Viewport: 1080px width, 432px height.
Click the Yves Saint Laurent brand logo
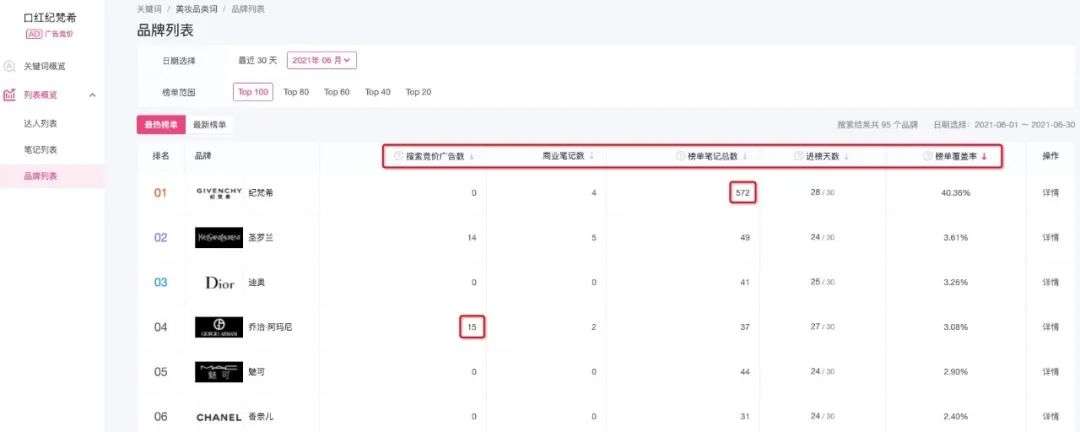tap(219, 238)
